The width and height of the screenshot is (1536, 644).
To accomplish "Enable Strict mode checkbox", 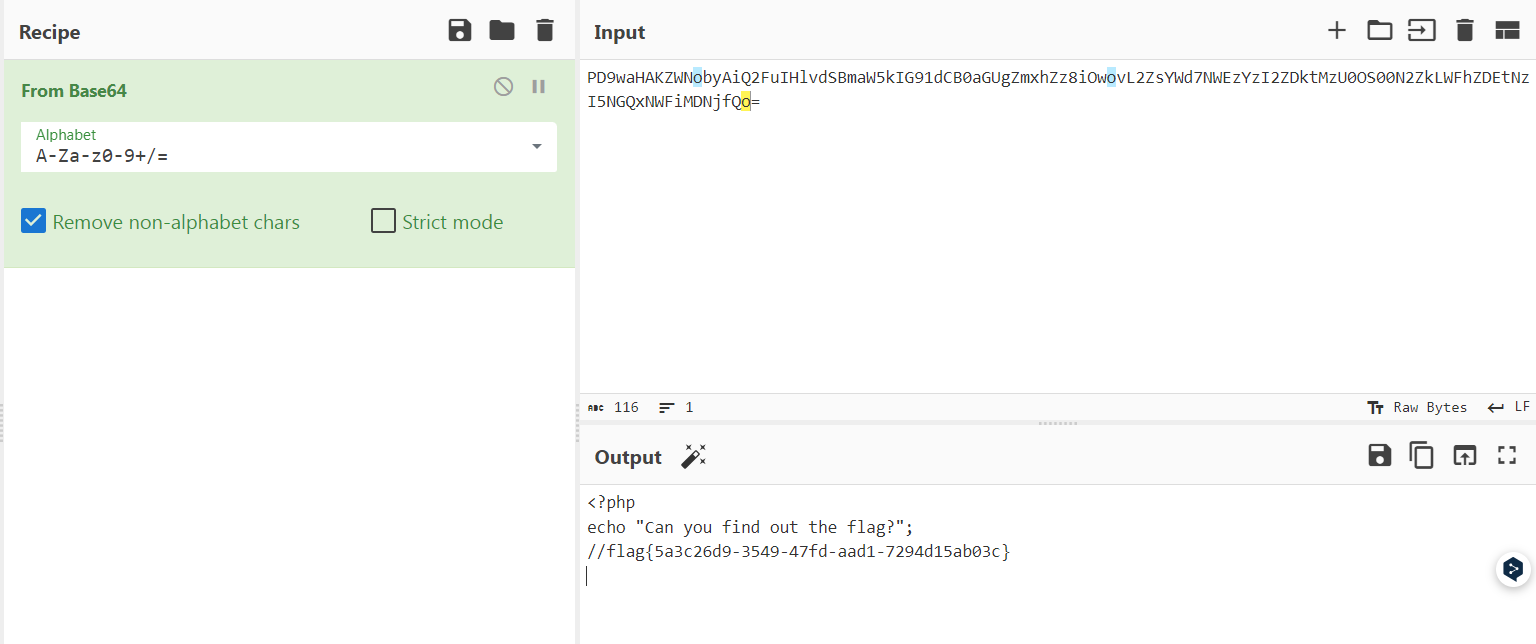I will coord(383,221).
